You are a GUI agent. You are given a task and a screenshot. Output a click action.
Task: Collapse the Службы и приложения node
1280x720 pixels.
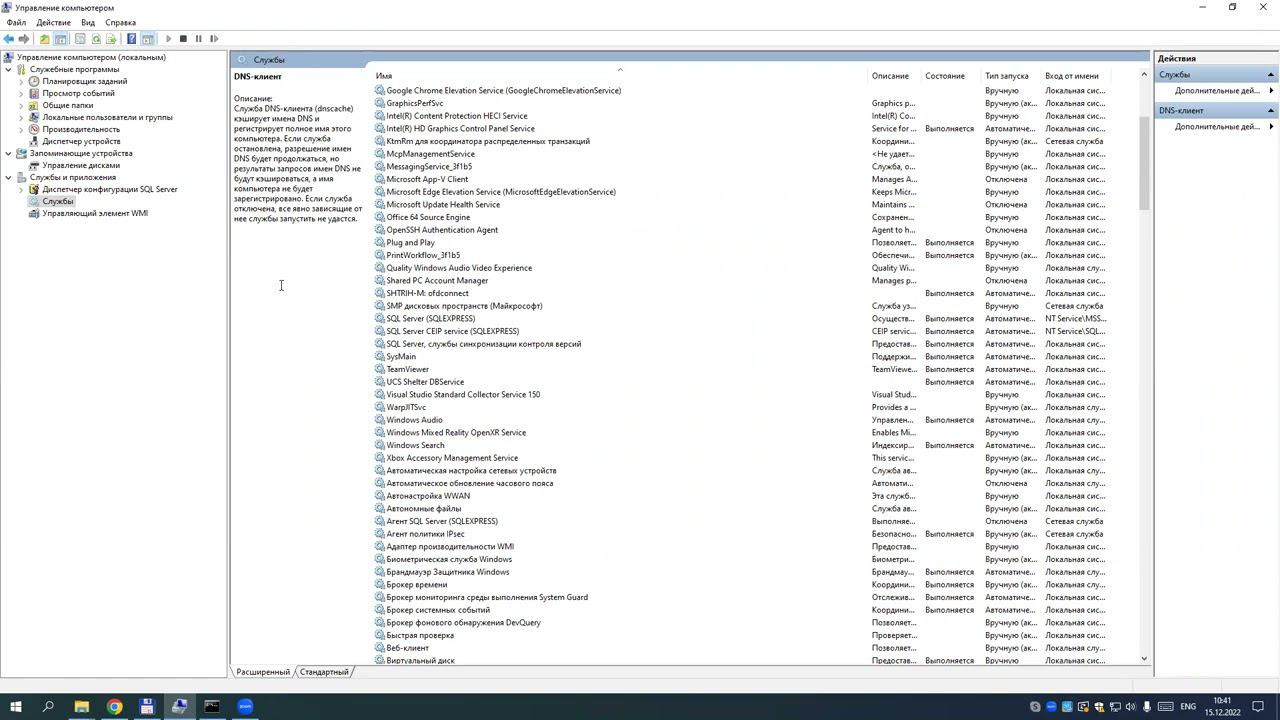(x=9, y=177)
